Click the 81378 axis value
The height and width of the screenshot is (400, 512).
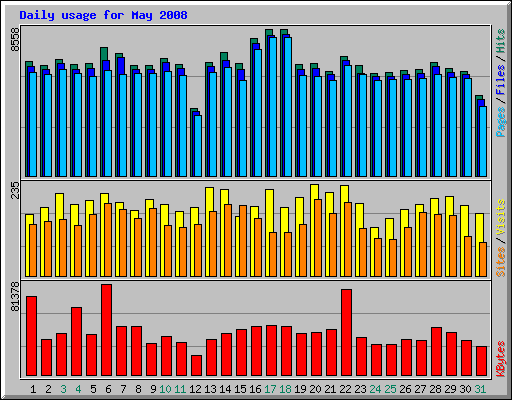15,297
